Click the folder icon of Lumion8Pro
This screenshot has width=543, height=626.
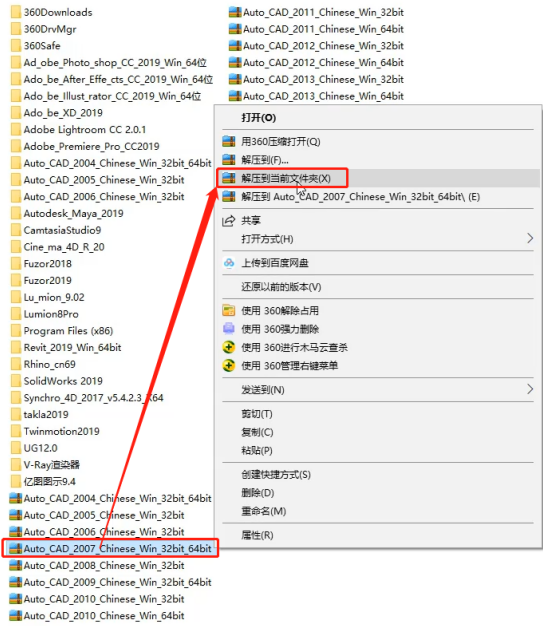click(16, 314)
